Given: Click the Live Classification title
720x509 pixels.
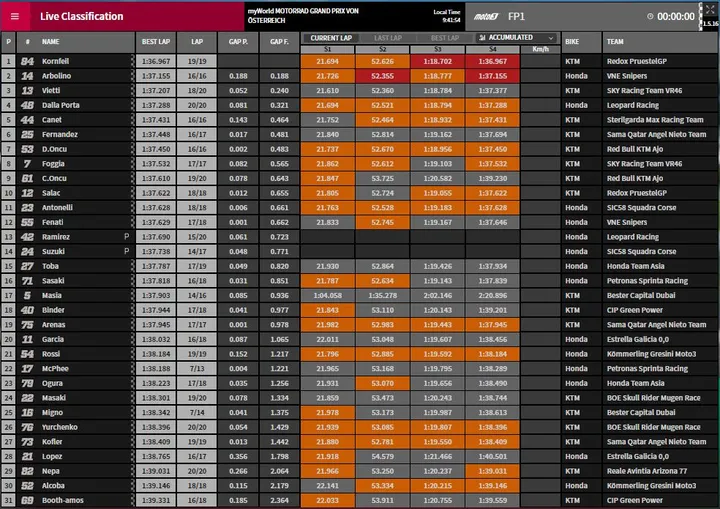Looking at the screenshot, I should click(82, 17).
